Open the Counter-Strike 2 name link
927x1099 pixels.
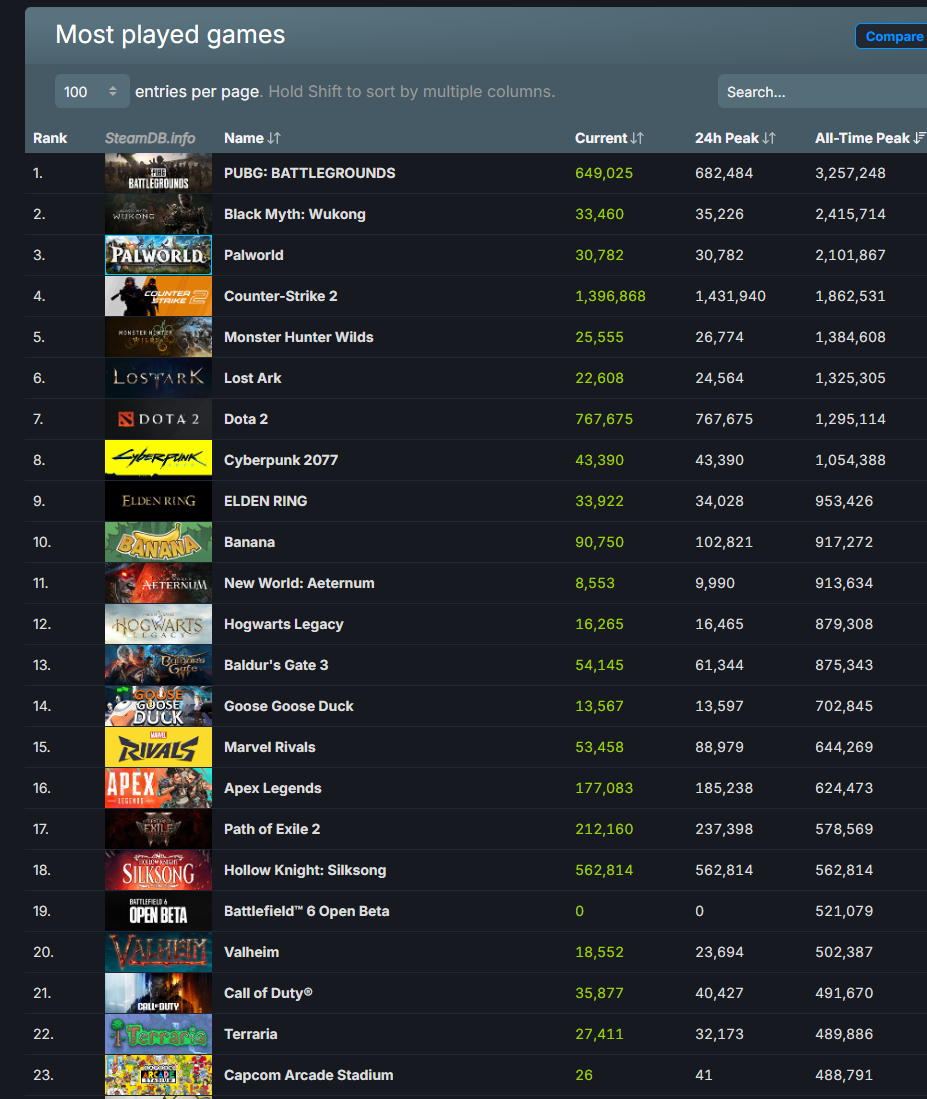[281, 296]
